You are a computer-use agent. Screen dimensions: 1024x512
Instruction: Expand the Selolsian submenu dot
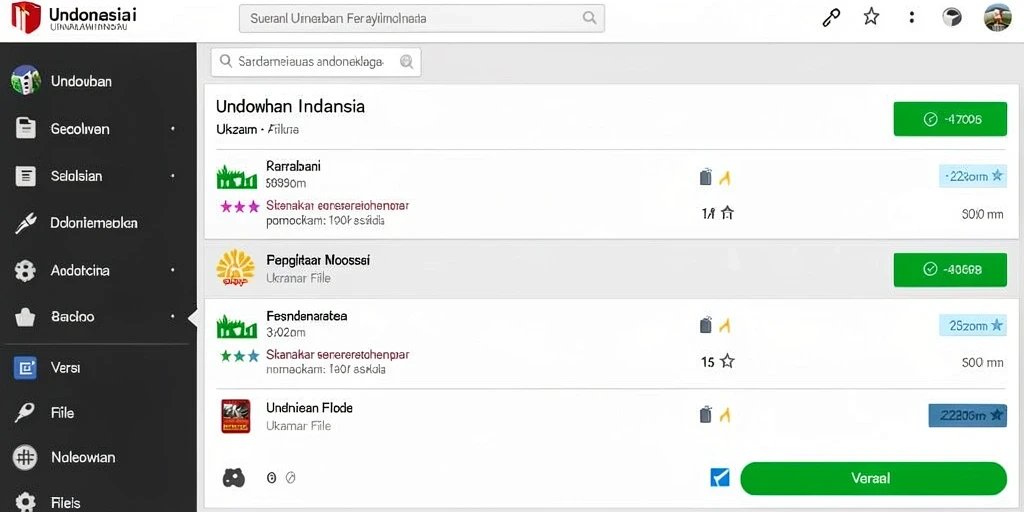click(x=172, y=176)
